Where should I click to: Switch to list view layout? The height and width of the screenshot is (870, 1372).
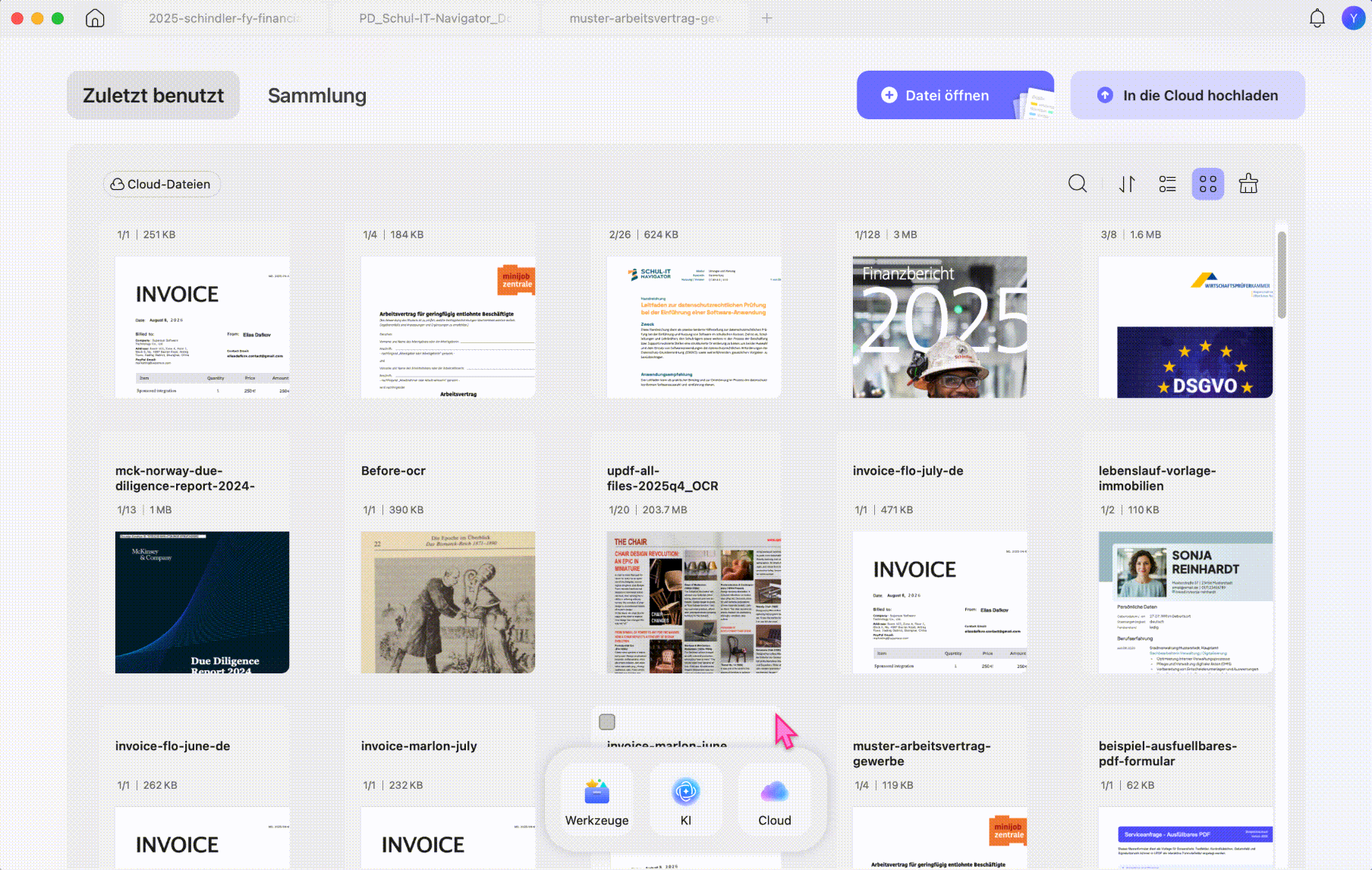(x=1168, y=184)
